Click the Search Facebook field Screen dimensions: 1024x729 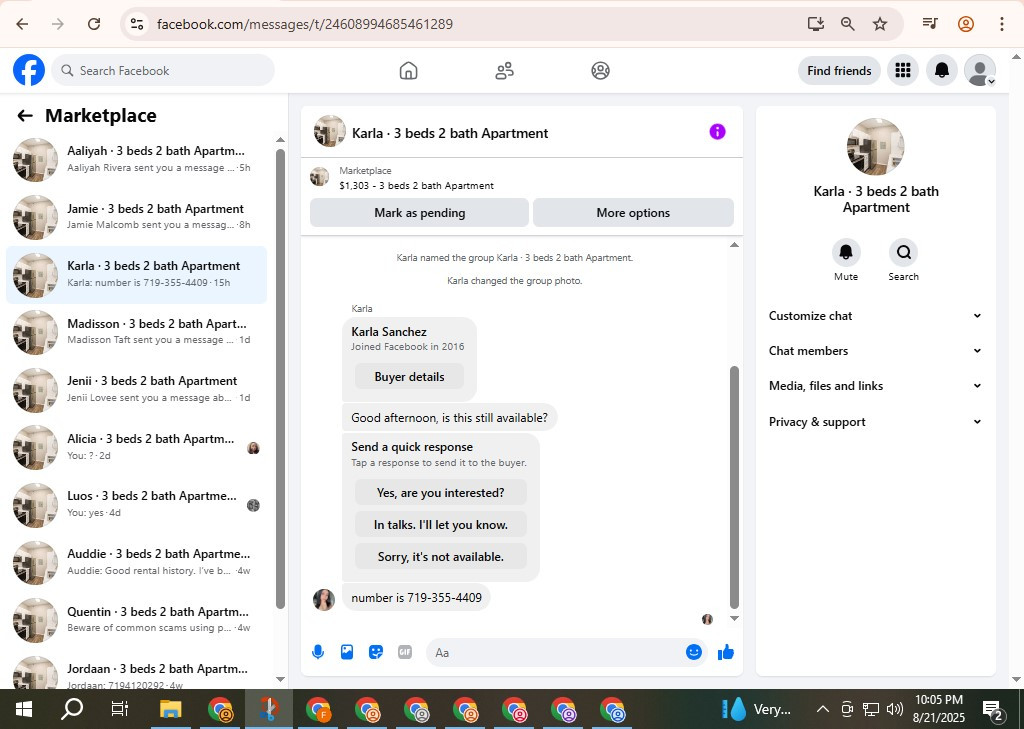(x=163, y=71)
